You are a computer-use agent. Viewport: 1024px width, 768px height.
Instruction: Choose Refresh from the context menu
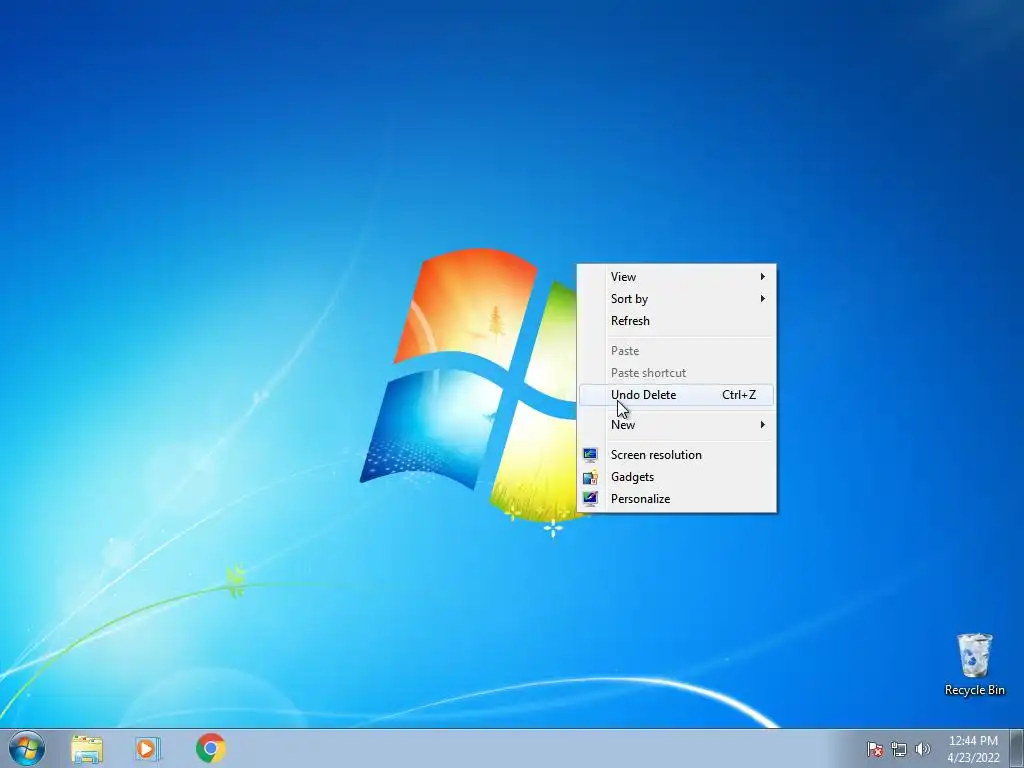(677, 321)
